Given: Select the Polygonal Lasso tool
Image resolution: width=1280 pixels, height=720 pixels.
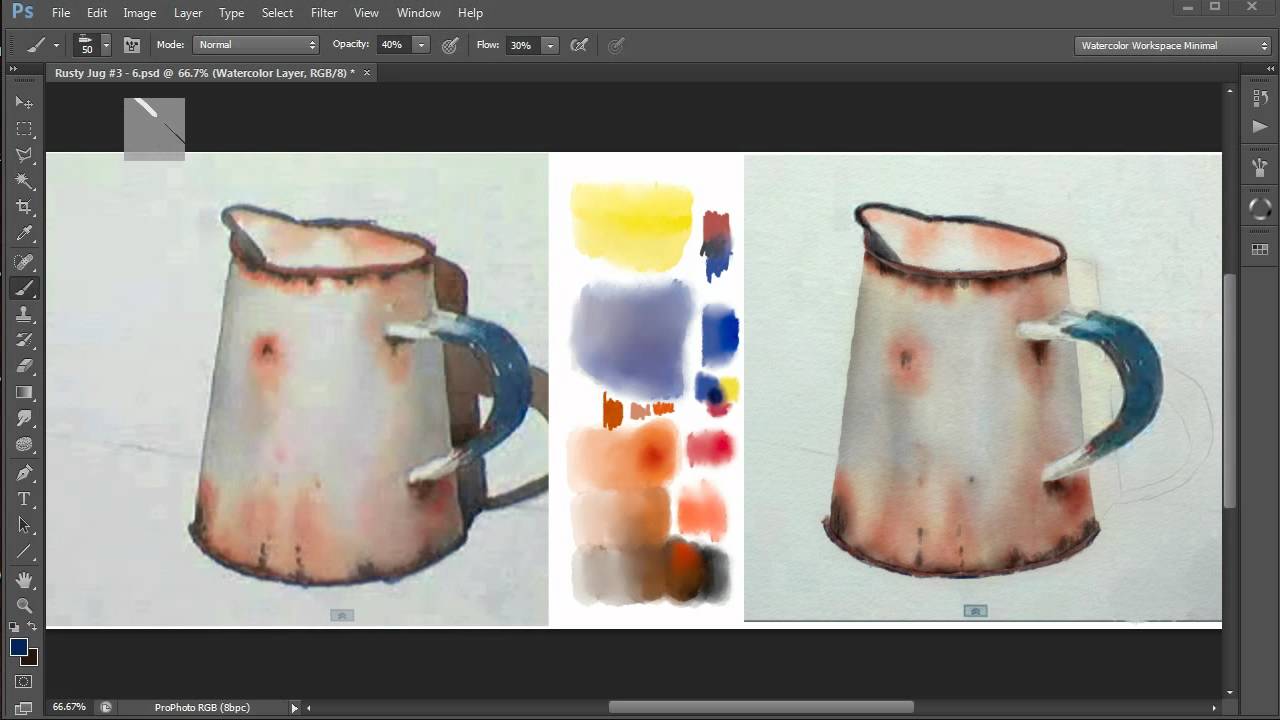Looking at the screenshot, I should pos(24,155).
